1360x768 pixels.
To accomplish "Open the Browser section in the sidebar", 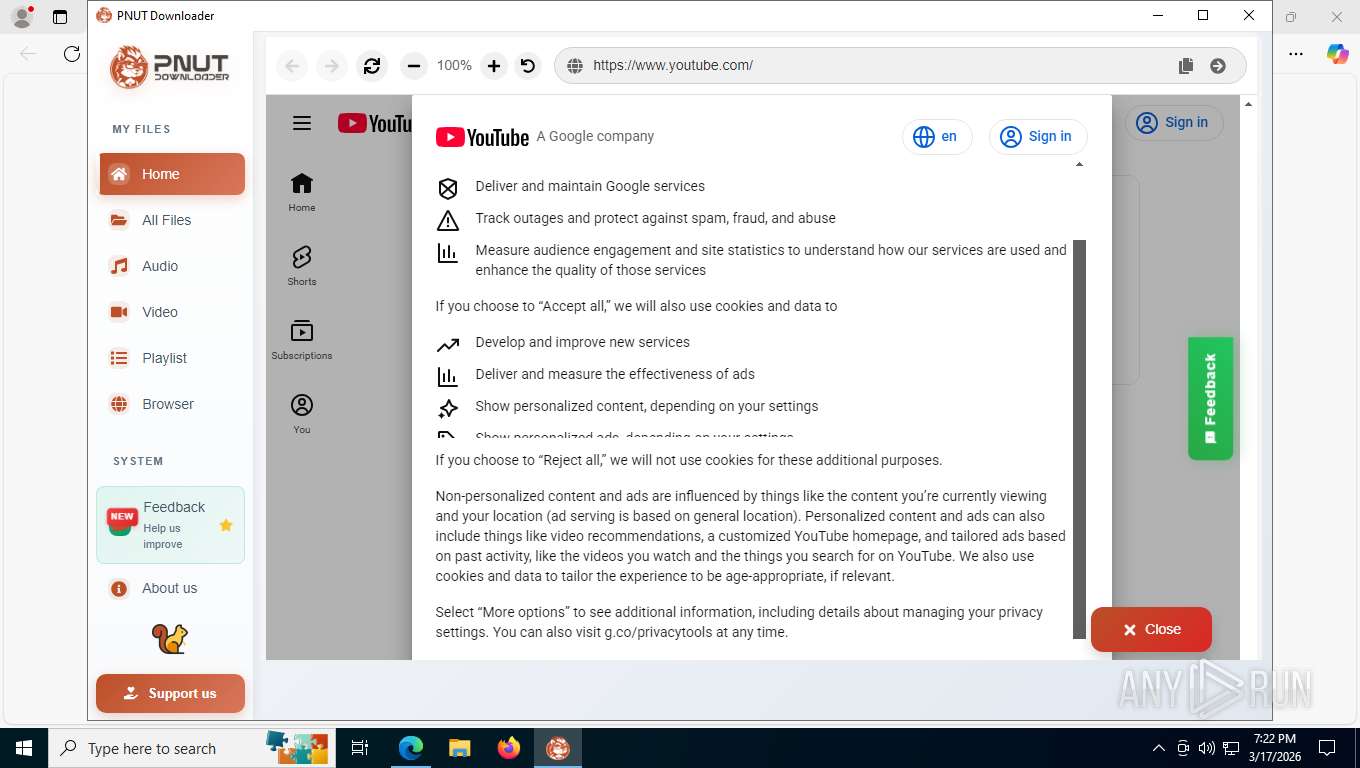I will 172,404.
